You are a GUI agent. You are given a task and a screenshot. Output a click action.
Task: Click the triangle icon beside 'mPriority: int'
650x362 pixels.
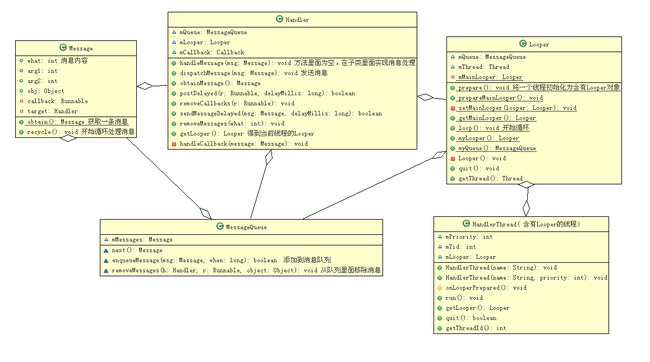[440, 237]
